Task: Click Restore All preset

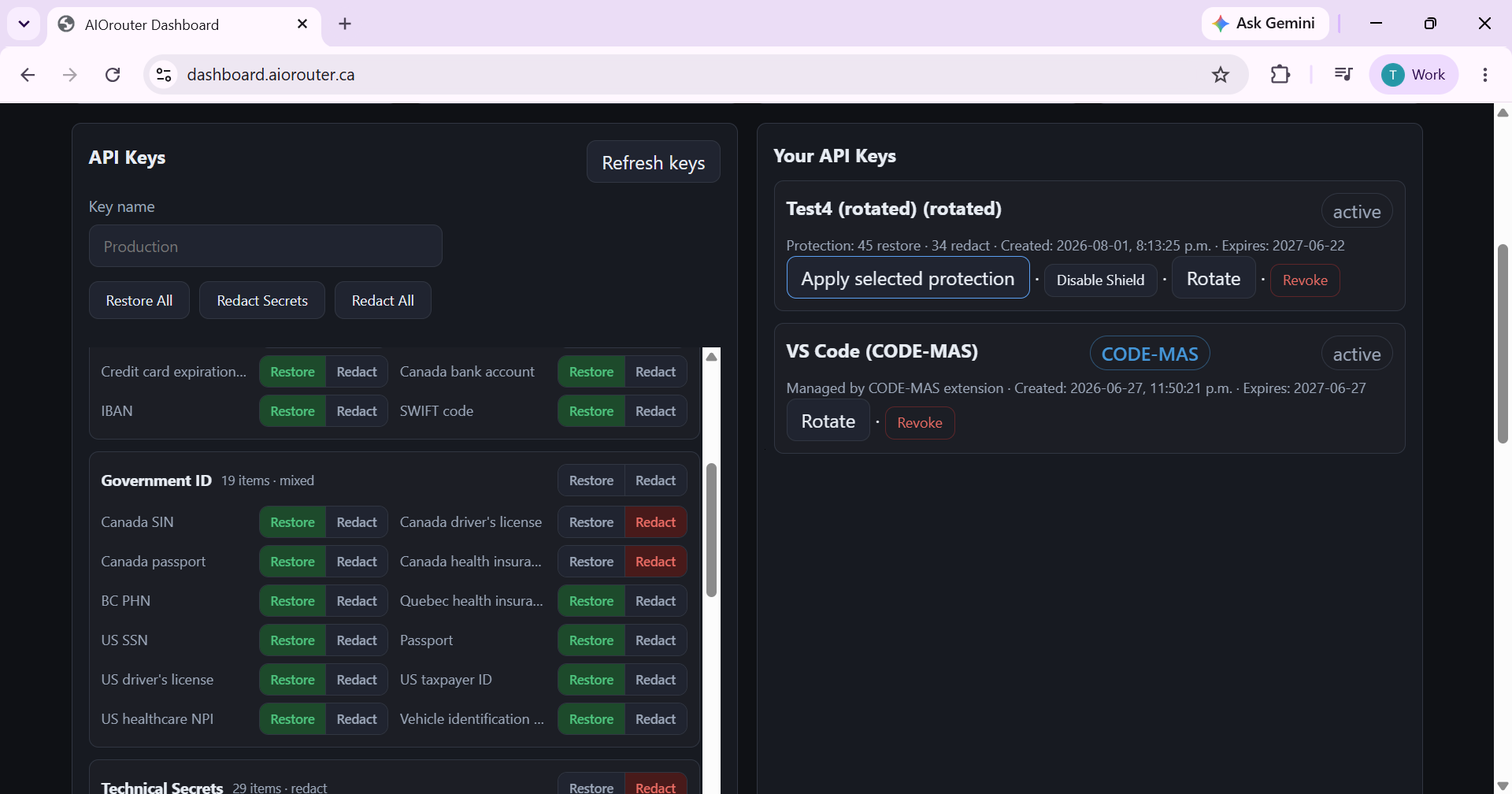Action: tap(139, 301)
